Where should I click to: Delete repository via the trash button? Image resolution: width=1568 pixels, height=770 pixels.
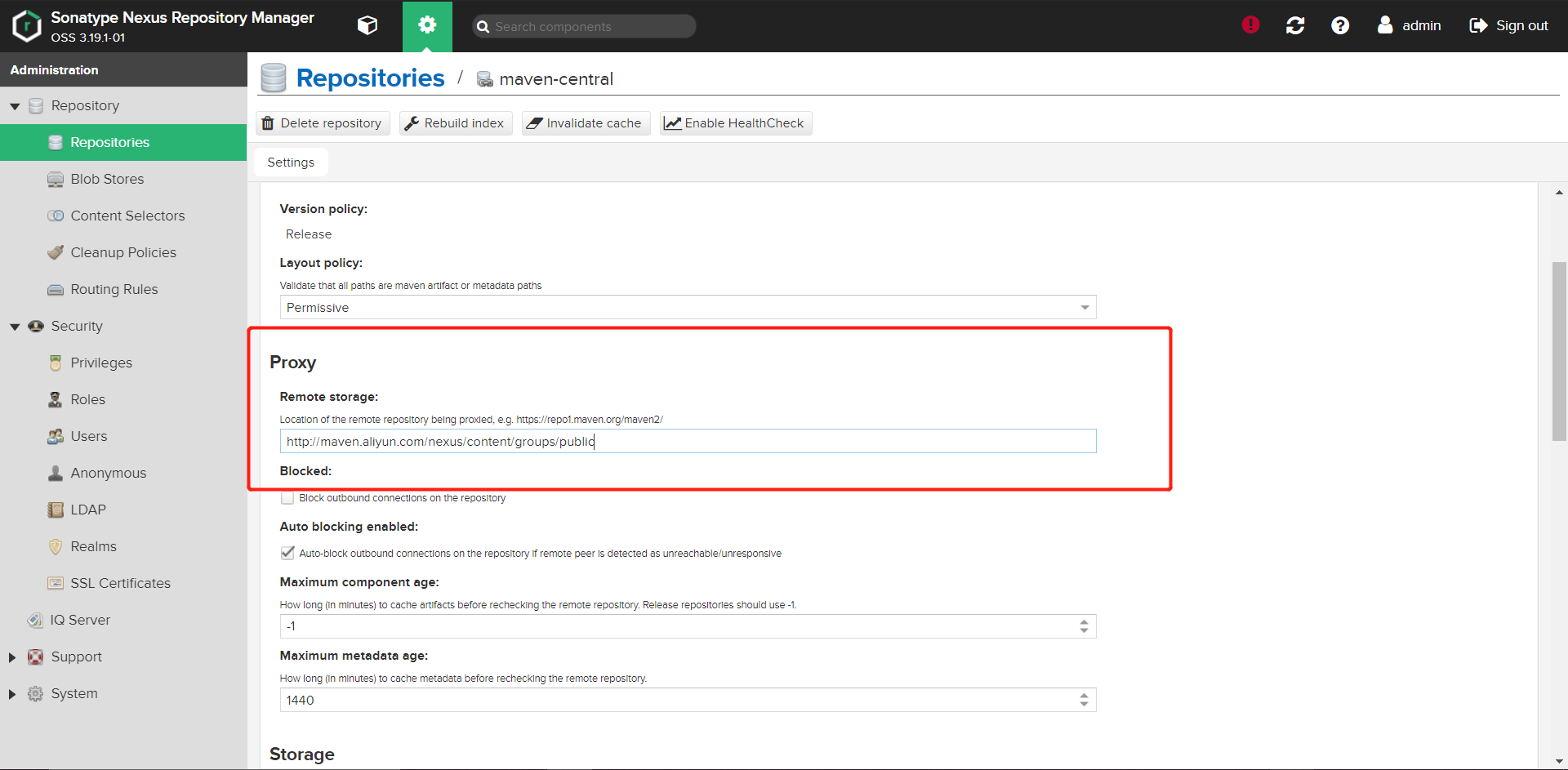323,123
